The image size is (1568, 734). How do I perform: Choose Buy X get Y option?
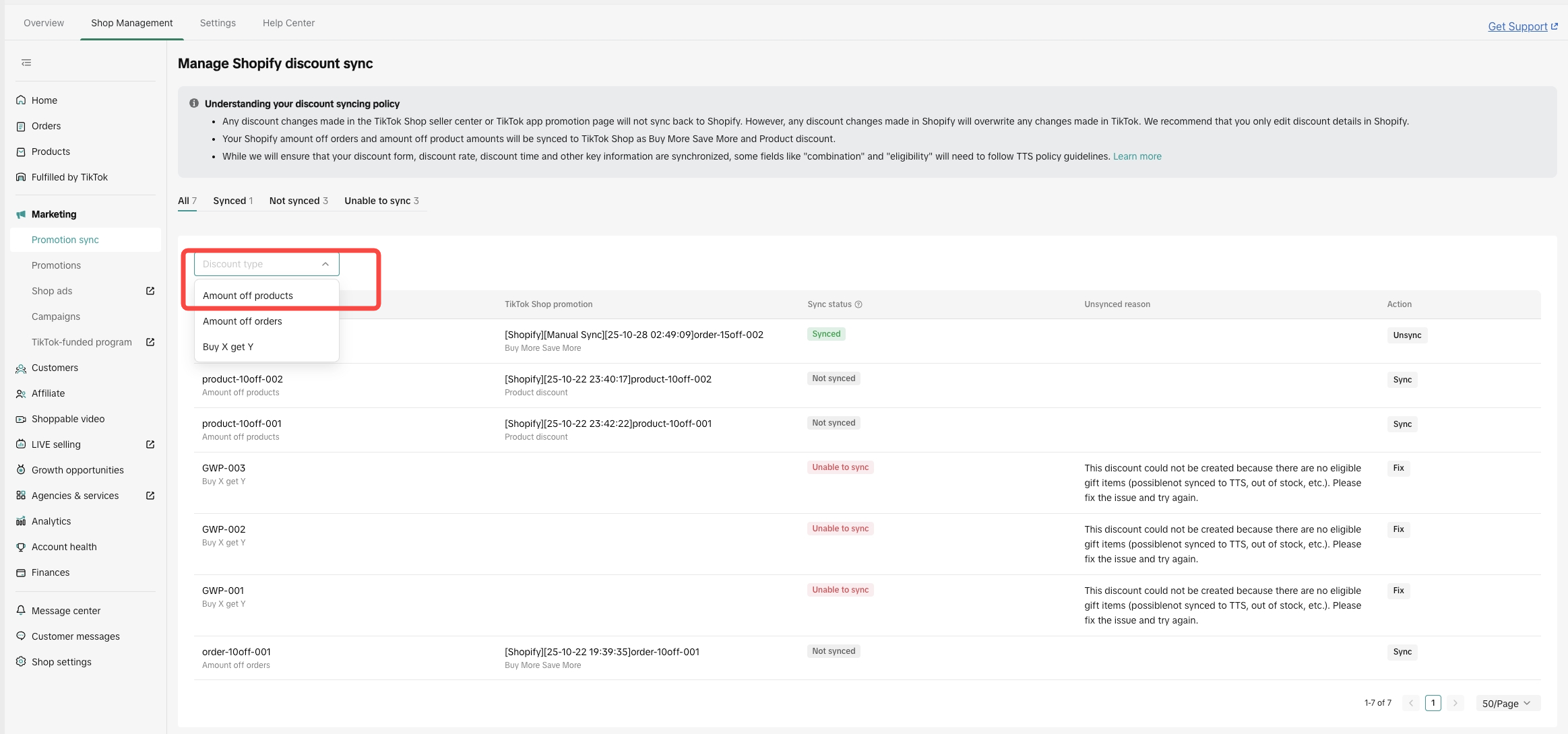tap(228, 347)
